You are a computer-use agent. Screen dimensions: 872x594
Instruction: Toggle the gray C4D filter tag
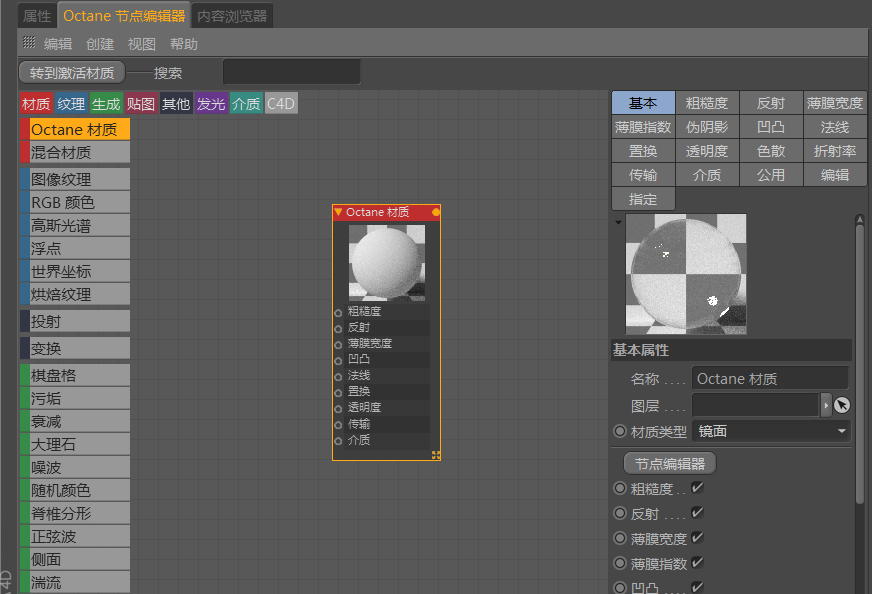coord(281,103)
